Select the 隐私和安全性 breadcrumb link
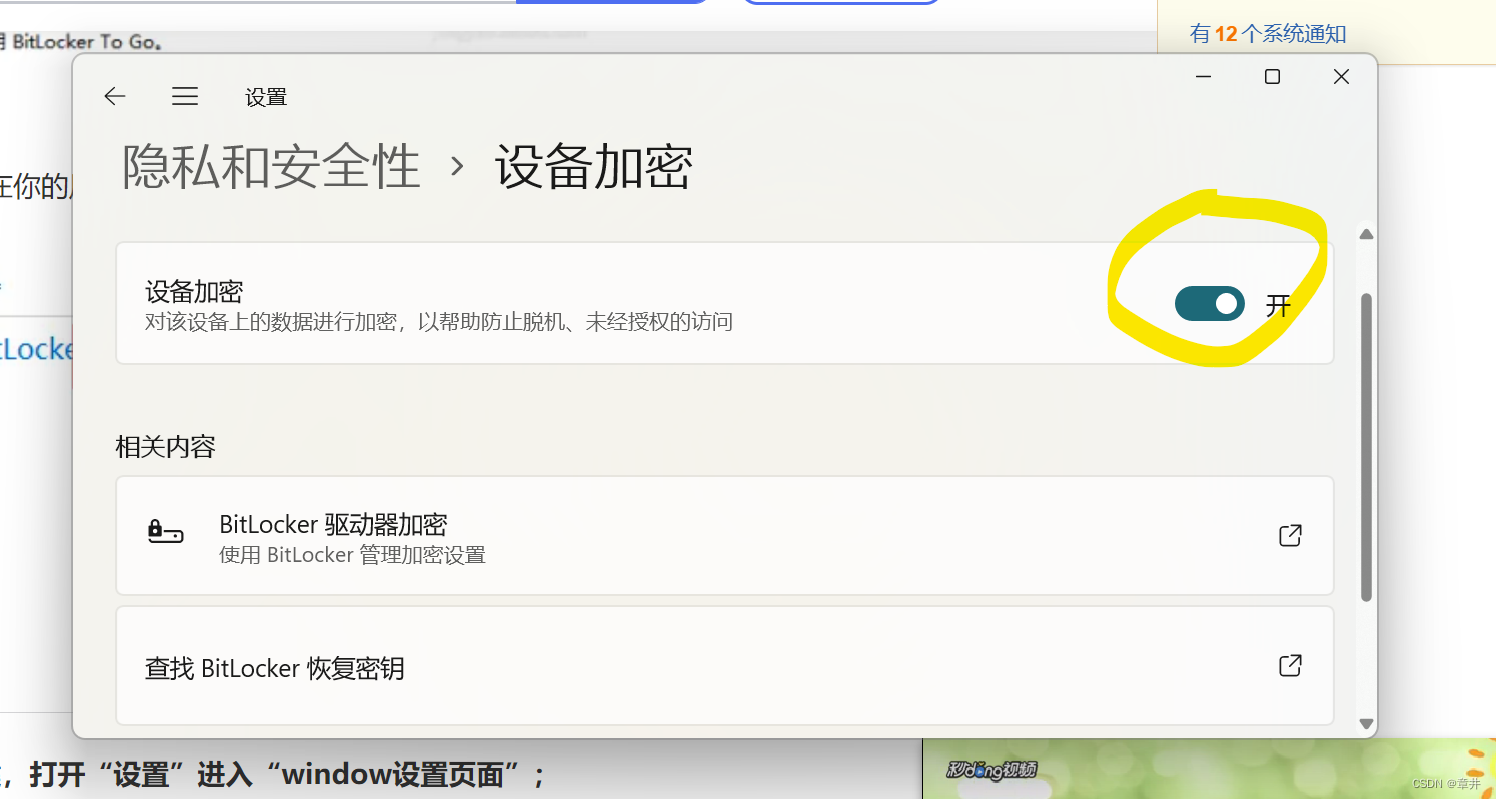 [270, 167]
